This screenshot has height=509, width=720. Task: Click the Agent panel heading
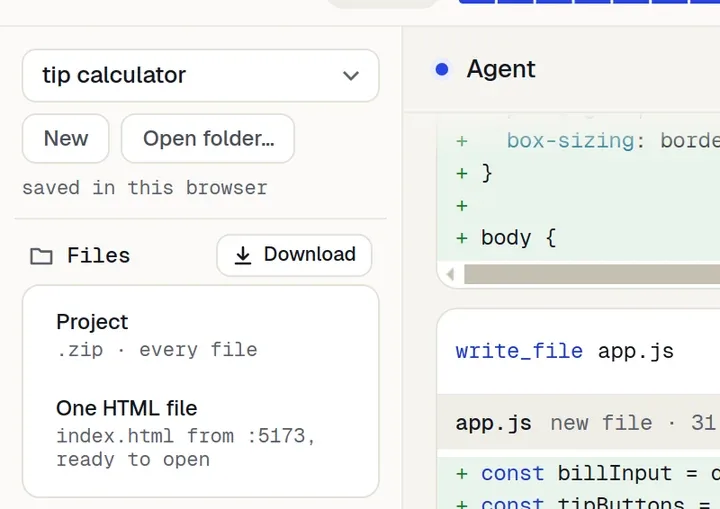click(501, 69)
